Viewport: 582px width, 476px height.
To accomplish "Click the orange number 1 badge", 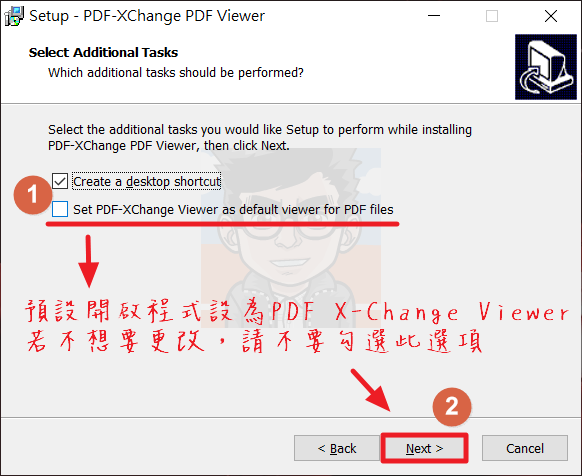I will pos(33,195).
